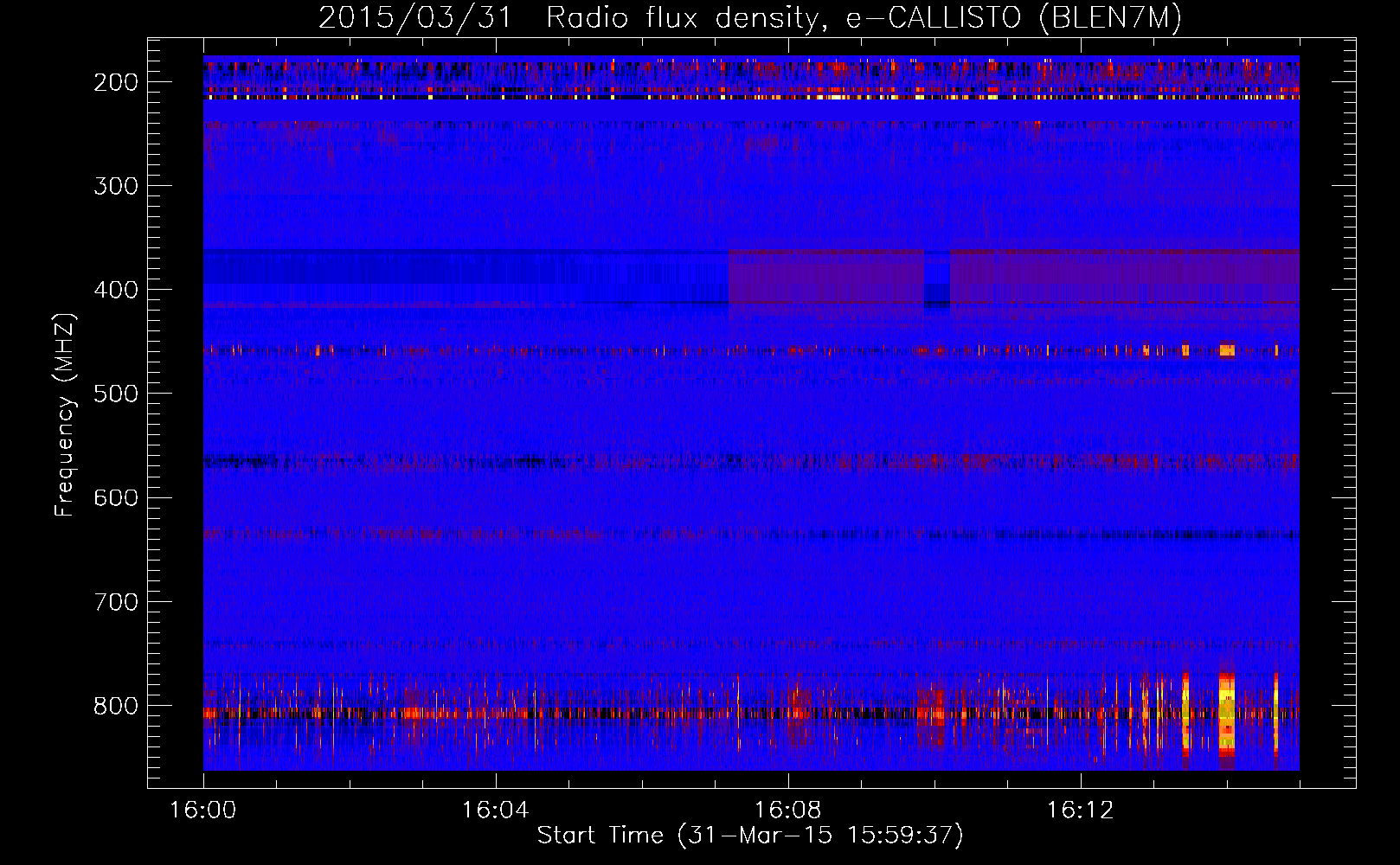Click the 500 frequency tick label
The height and width of the screenshot is (865, 1400).
[116, 394]
